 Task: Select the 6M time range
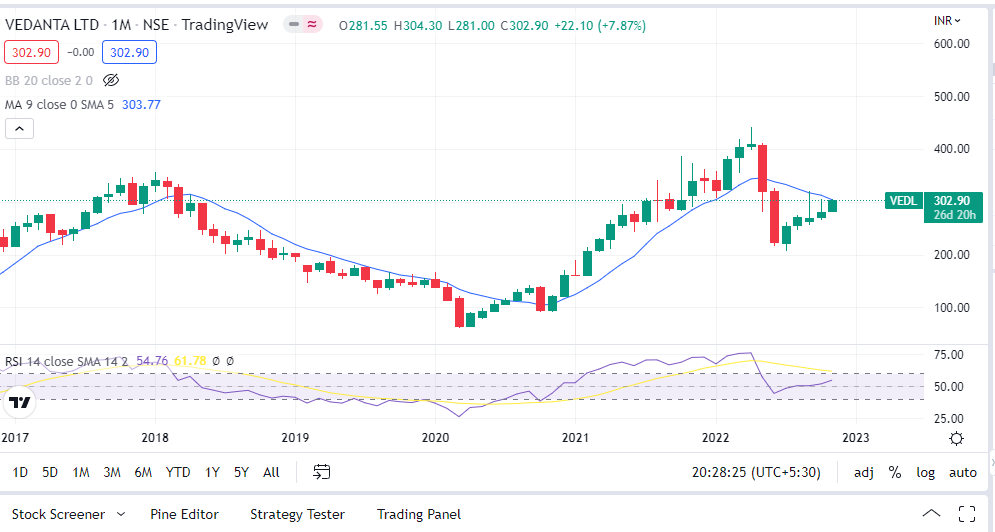[x=143, y=472]
